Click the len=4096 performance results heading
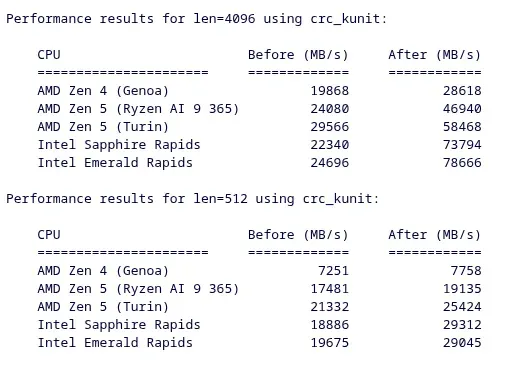Screen dimensions: 514x365 (196, 19)
